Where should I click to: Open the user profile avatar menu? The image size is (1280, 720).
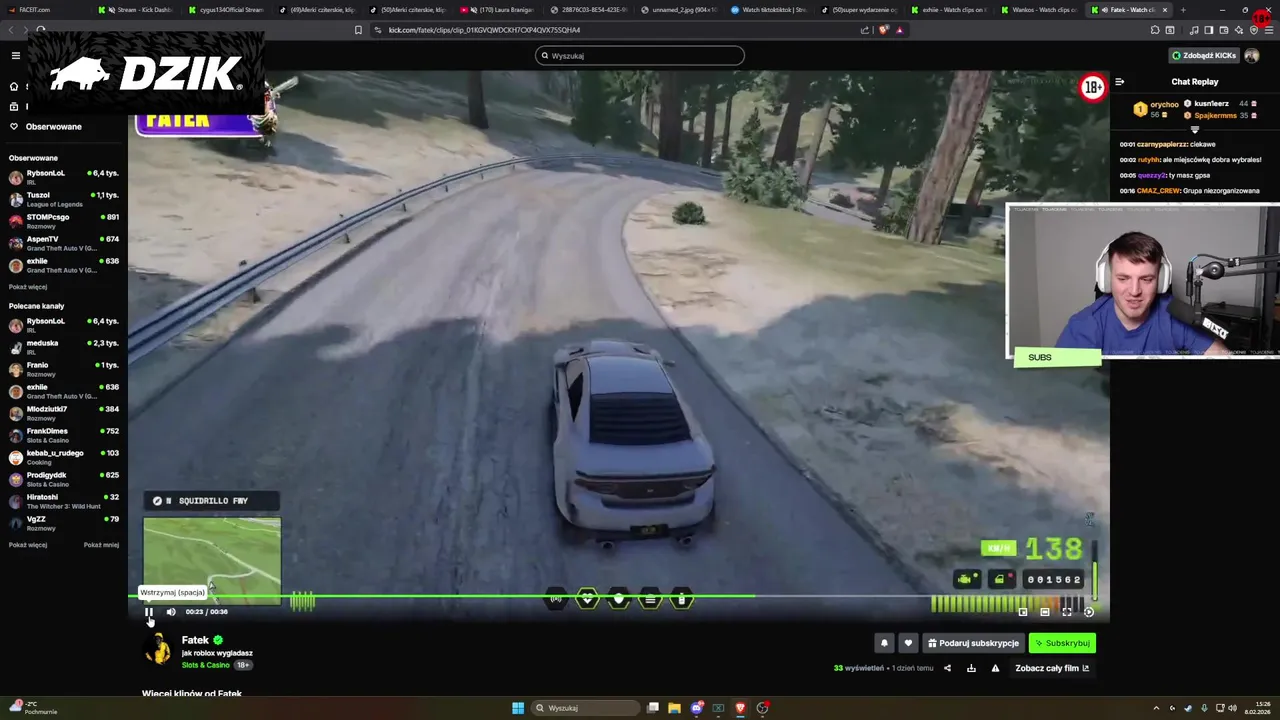click(1251, 55)
